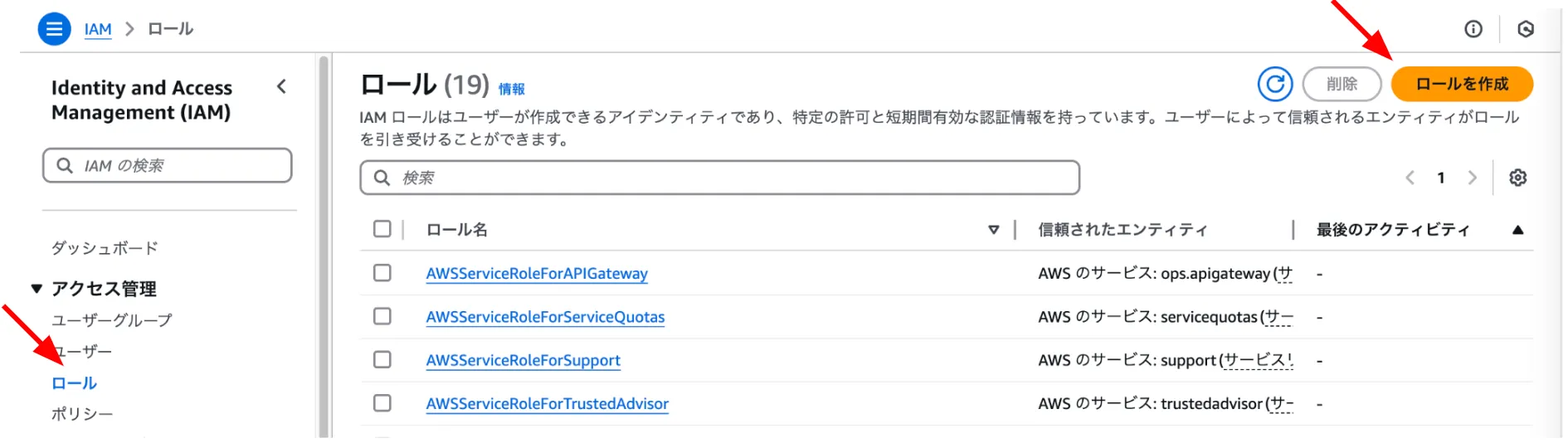Click the refresh roles icon
Screen dimensions: 1568x448
[x=1275, y=84]
